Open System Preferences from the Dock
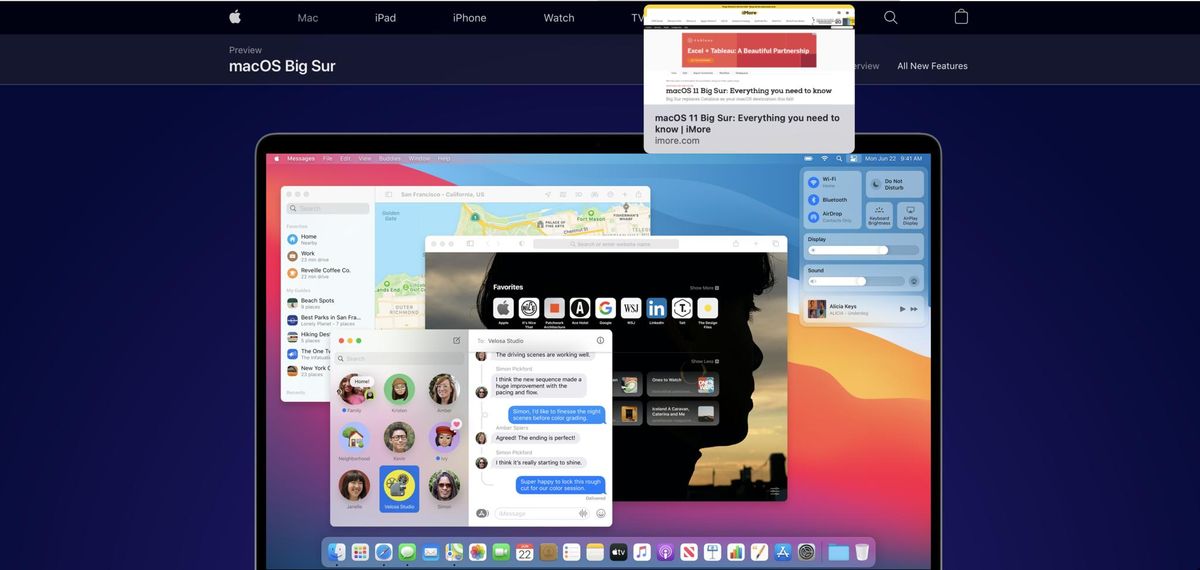The image size is (1200, 570). point(806,552)
